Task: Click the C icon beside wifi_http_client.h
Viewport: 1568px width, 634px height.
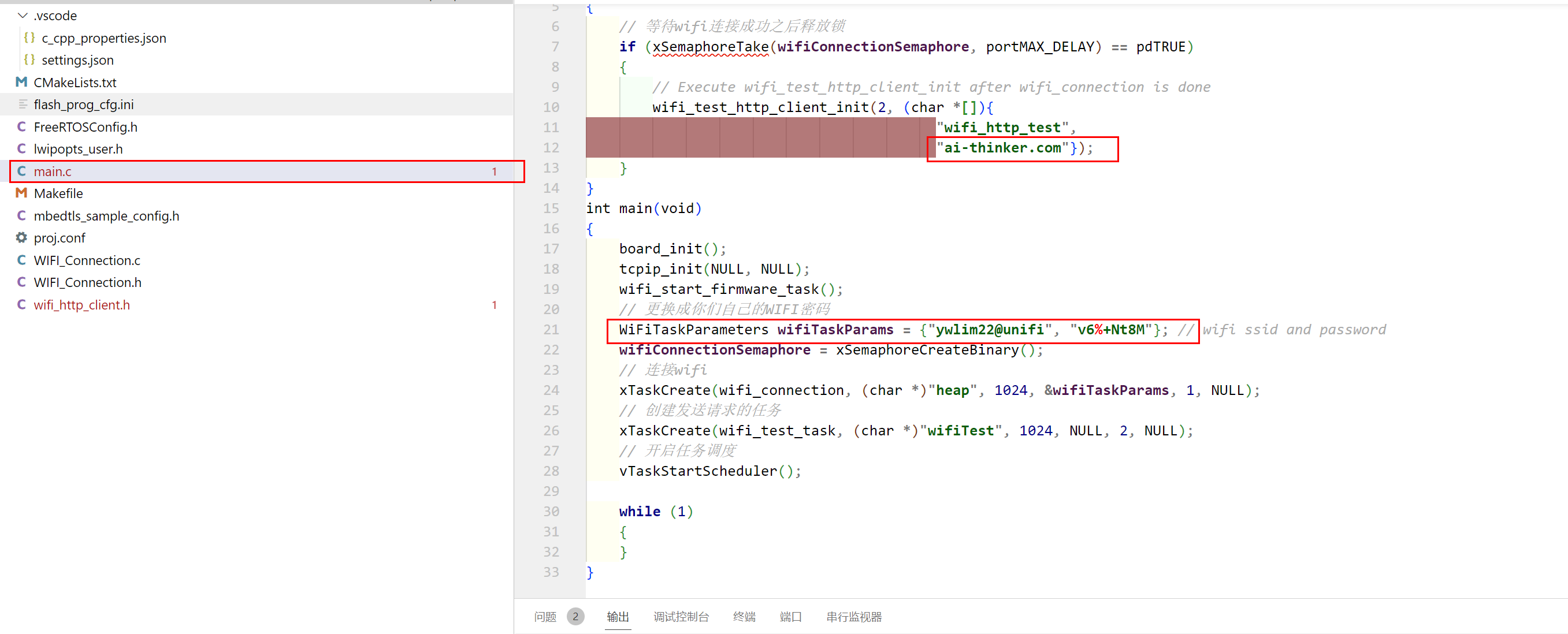Action: [21, 304]
